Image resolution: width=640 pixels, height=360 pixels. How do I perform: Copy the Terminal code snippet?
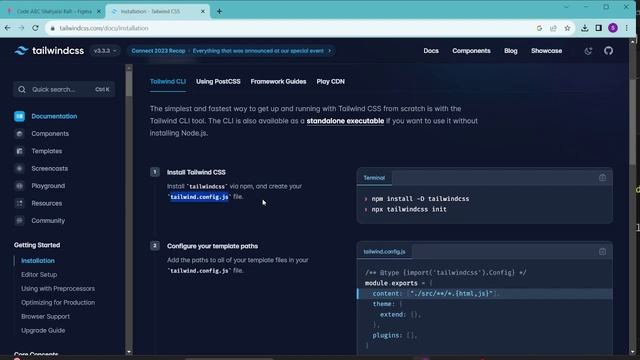click(x=602, y=178)
